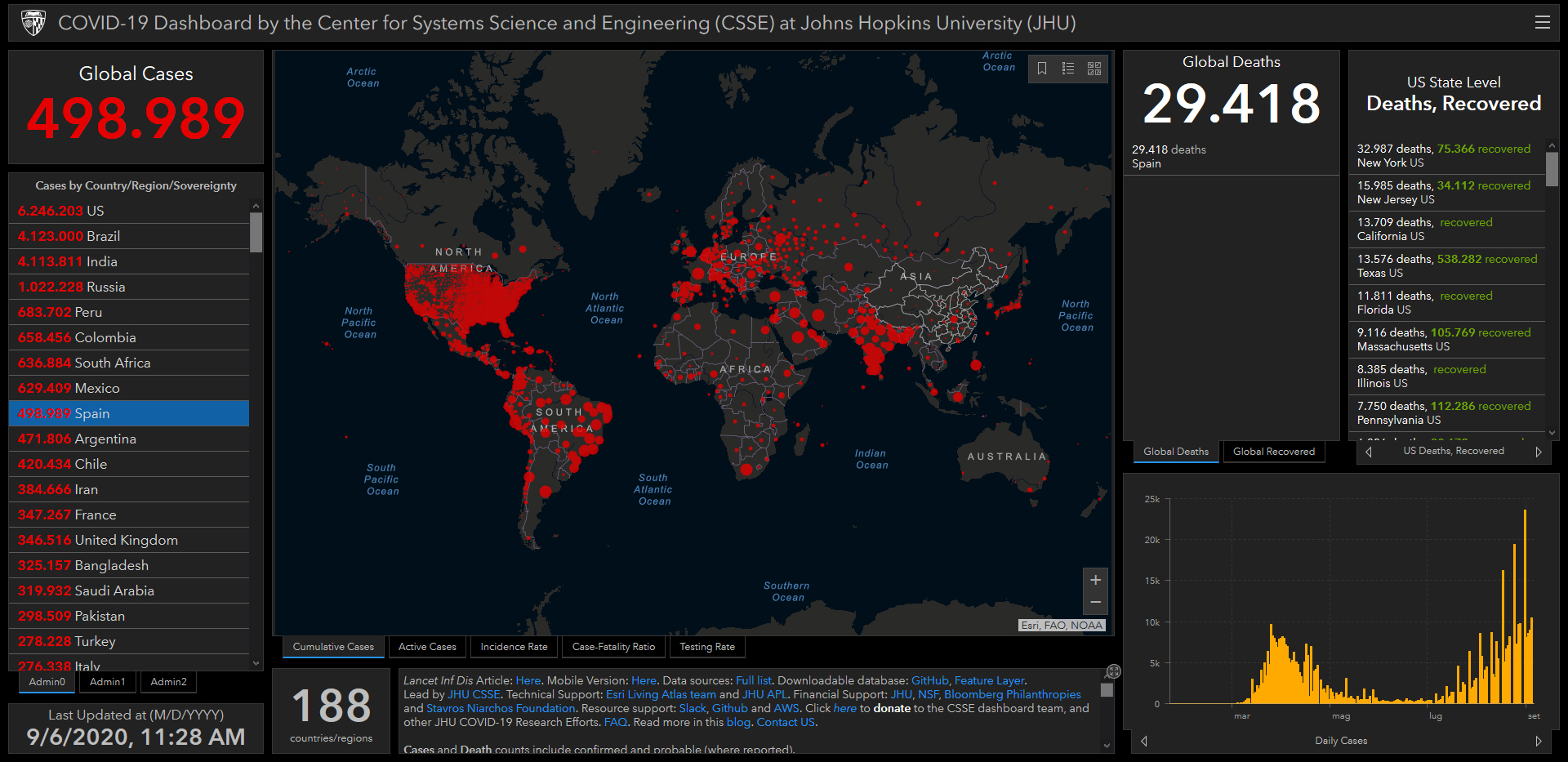The width and height of the screenshot is (1568, 762).
Task: Select Argentina in the country list
Action: coord(129,439)
